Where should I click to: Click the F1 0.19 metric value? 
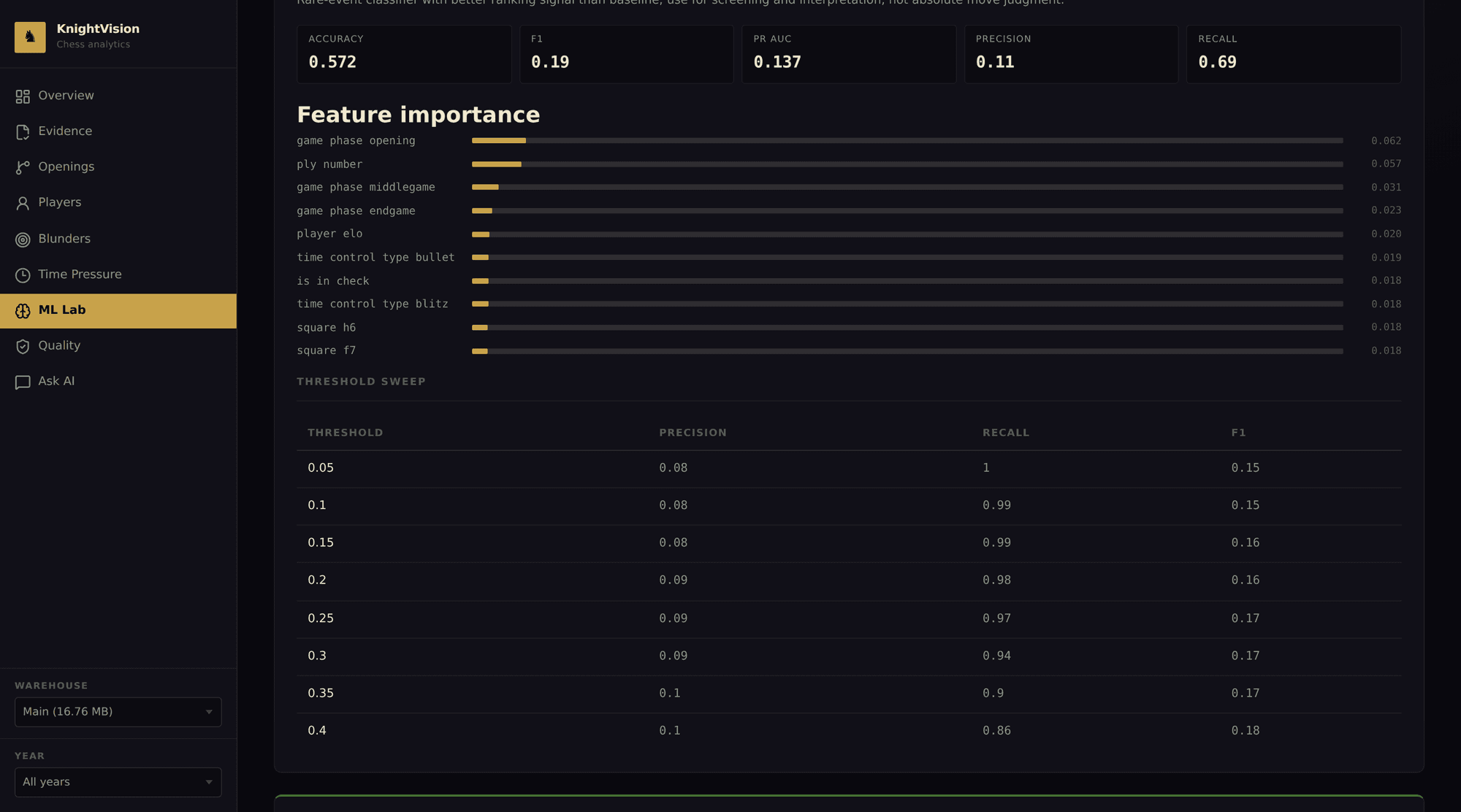pyautogui.click(x=550, y=62)
